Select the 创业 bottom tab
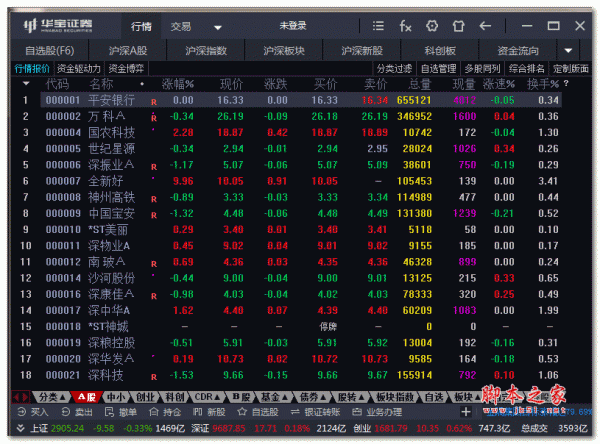 pos(145,397)
